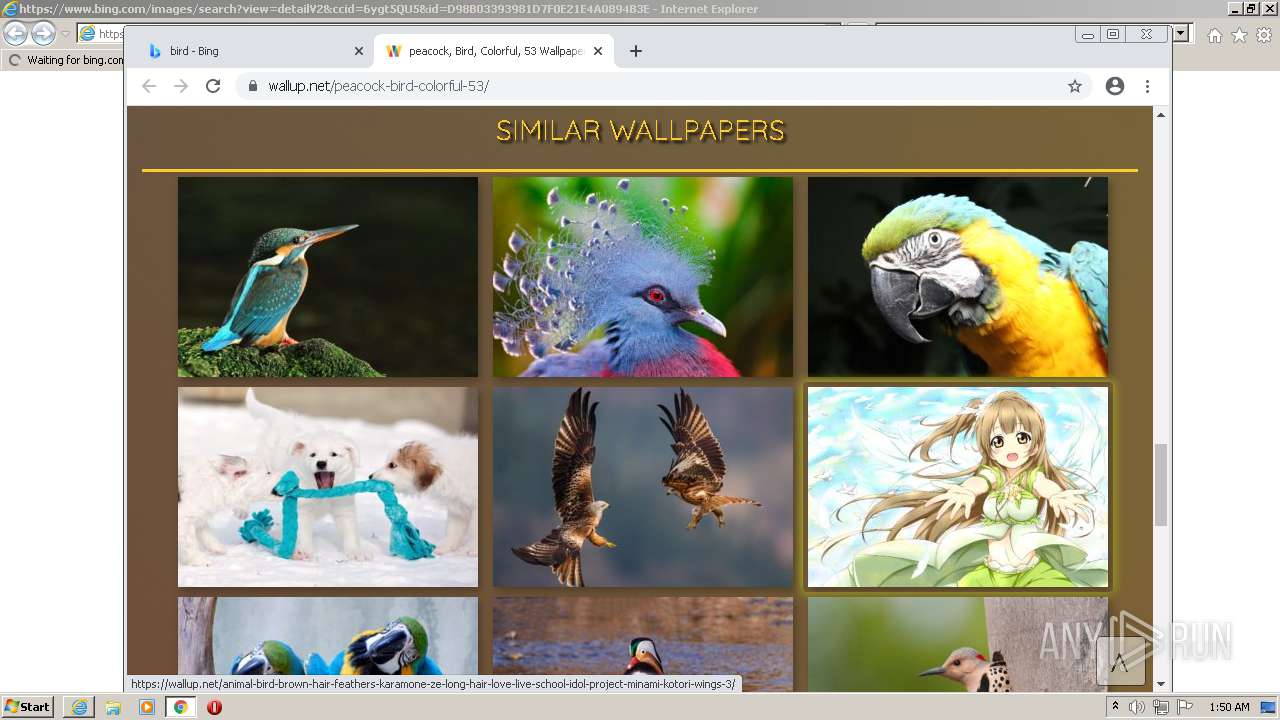1280x720 pixels.
Task: Click page scrollbar up arrow
Action: click(x=1161, y=115)
